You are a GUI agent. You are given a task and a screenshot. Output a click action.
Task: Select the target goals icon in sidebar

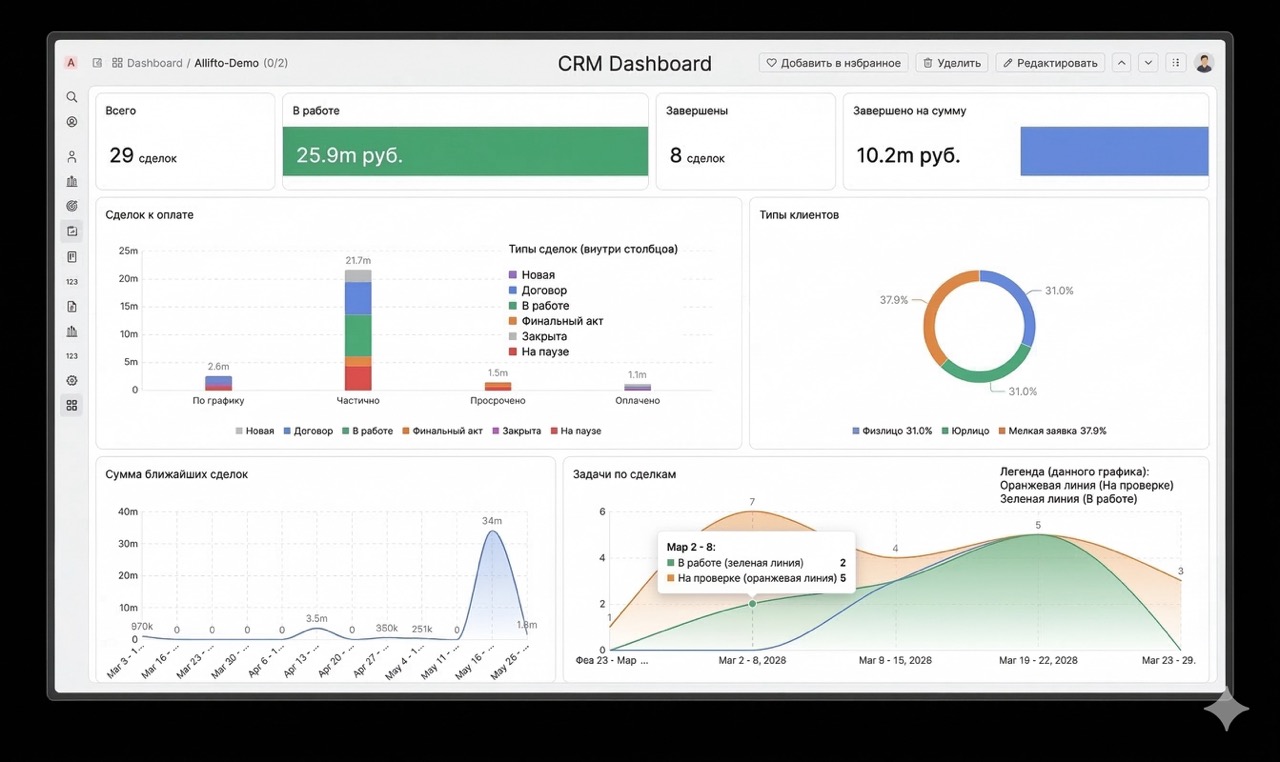tap(71, 206)
